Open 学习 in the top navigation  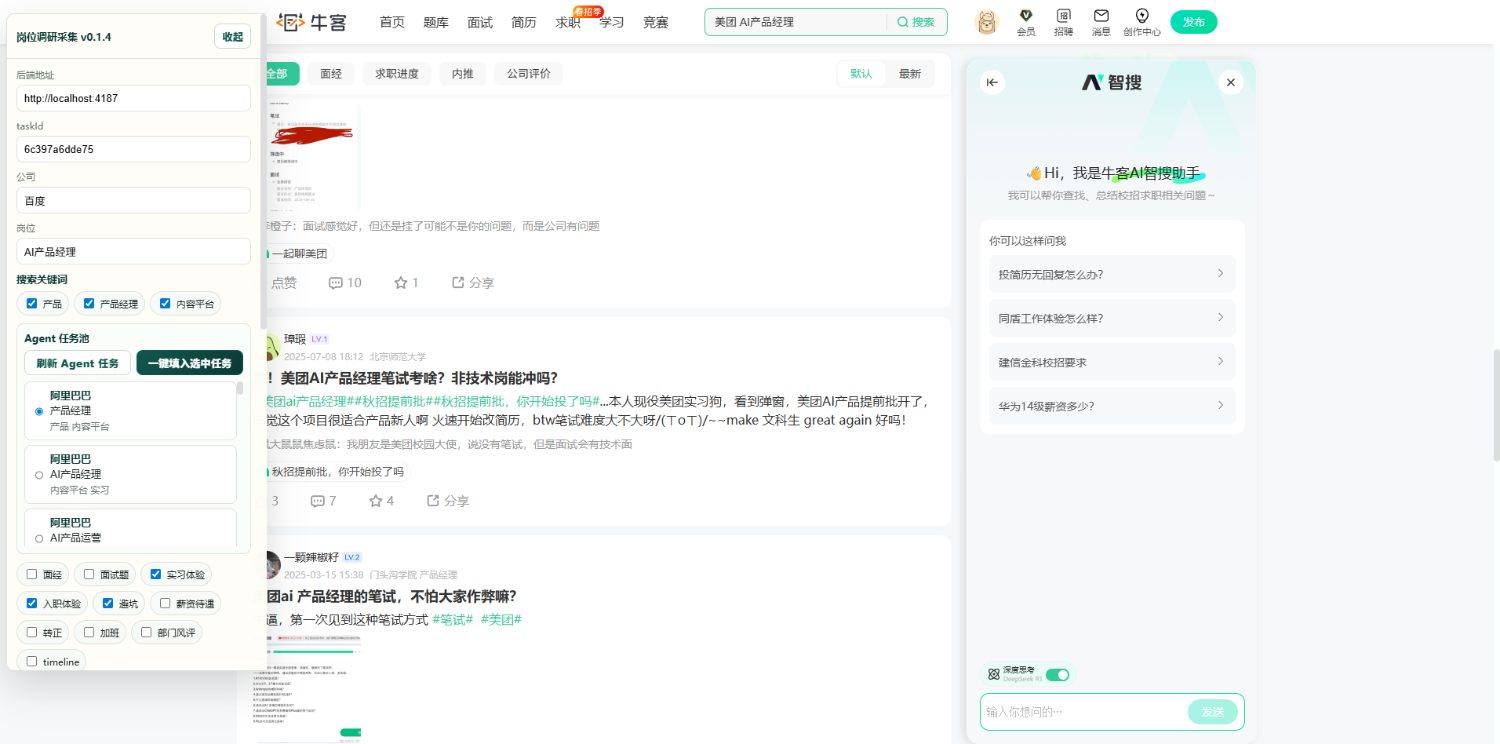(612, 22)
